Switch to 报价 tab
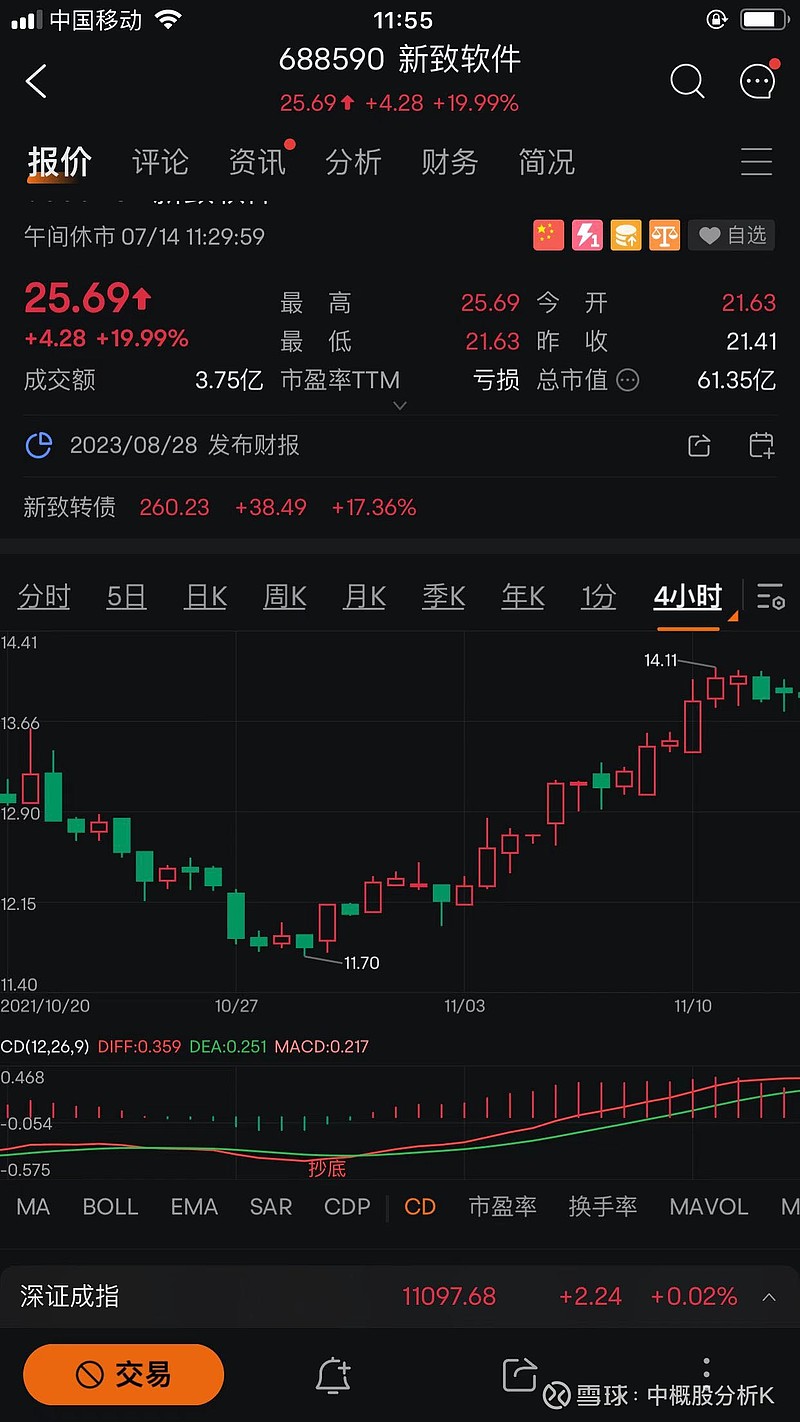The width and height of the screenshot is (800, 1422). [x=60, y=162]
